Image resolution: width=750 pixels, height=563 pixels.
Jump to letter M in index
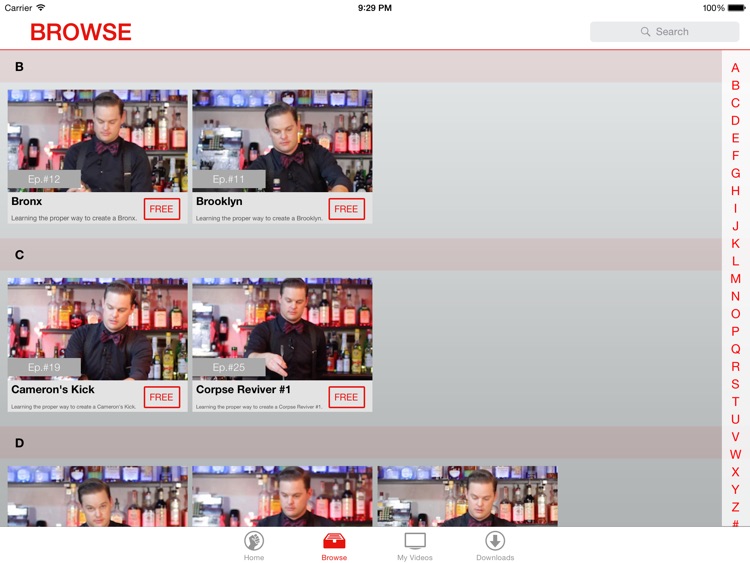[x=735, y=279]
